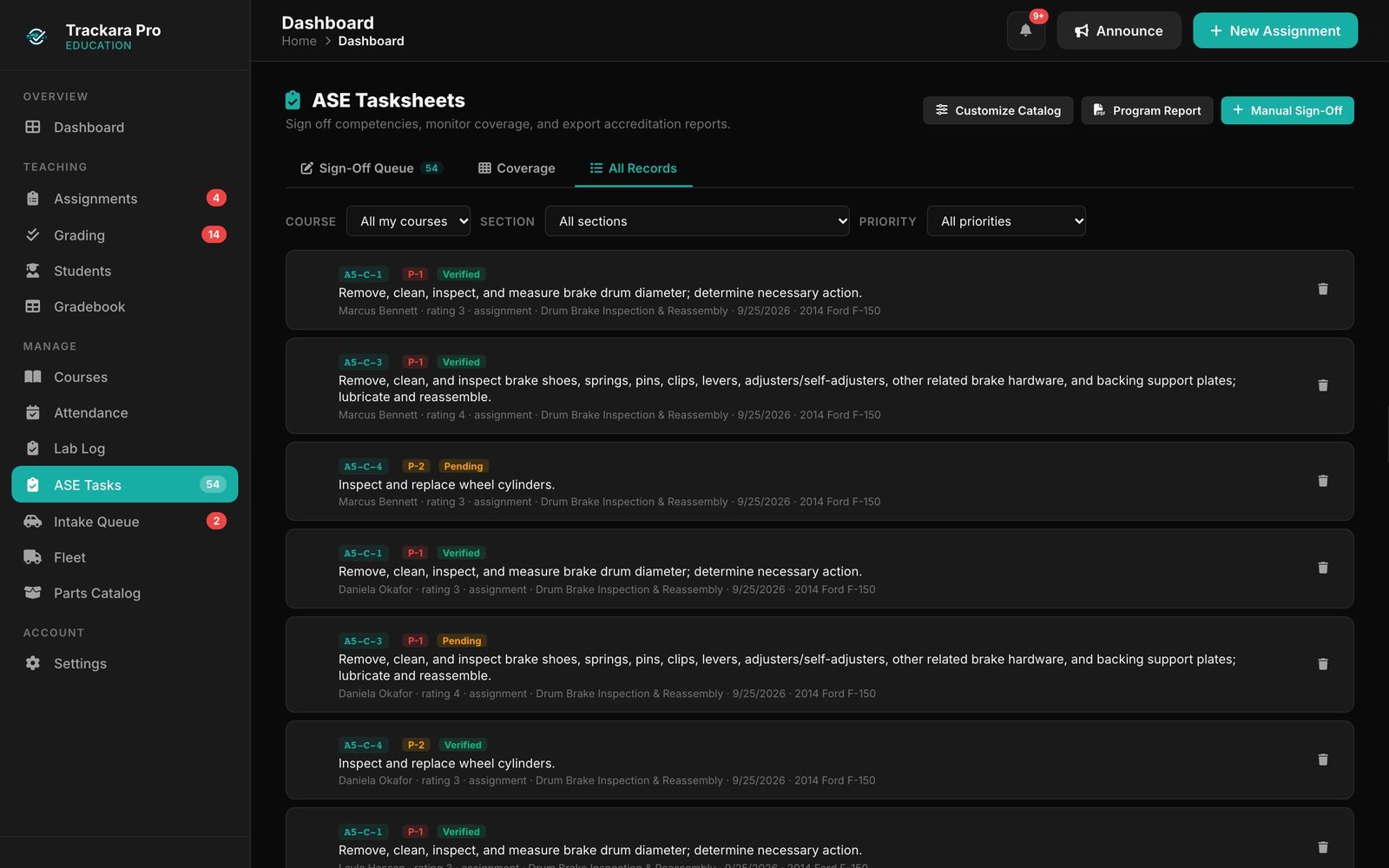
Task: Delete Daniela Okafor's A5-C-3 record
Action: point(1322,664)
